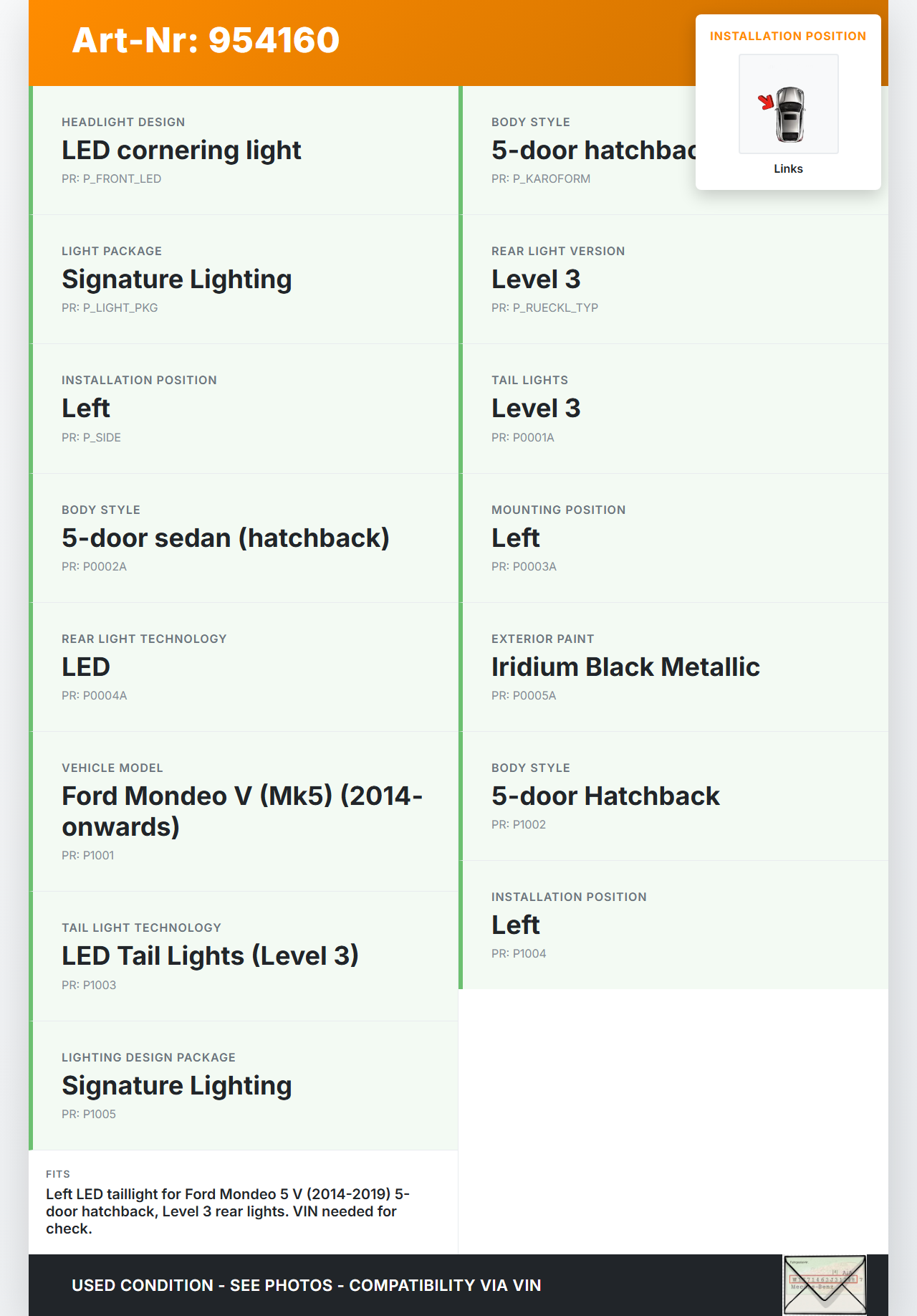Click the Lighting Design Package Signature Lighting value
The image size is (917, 1316).
(176, 1086)
